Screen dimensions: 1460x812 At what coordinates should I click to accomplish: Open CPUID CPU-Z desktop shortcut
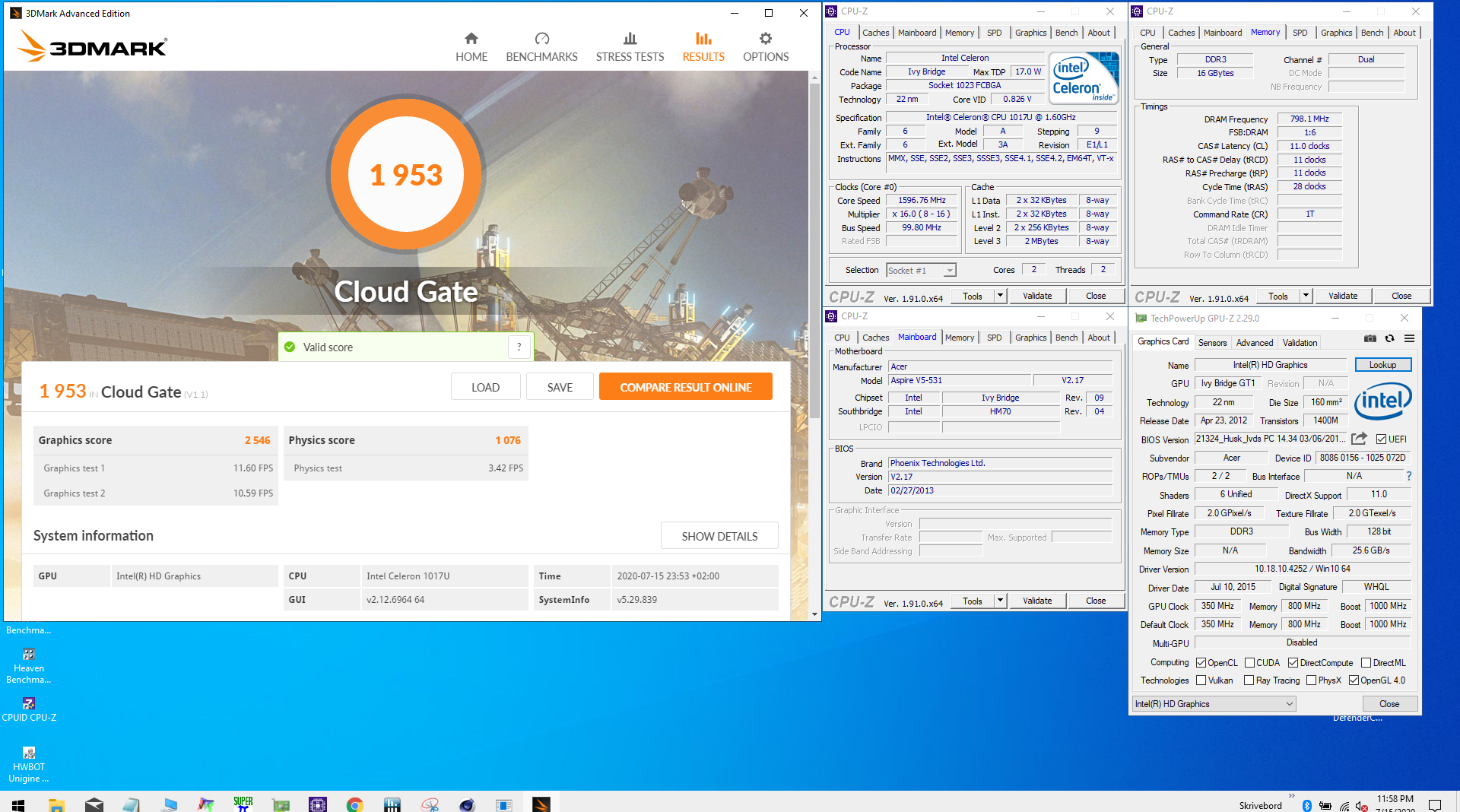pyautogui.click(x=29, y=709)
